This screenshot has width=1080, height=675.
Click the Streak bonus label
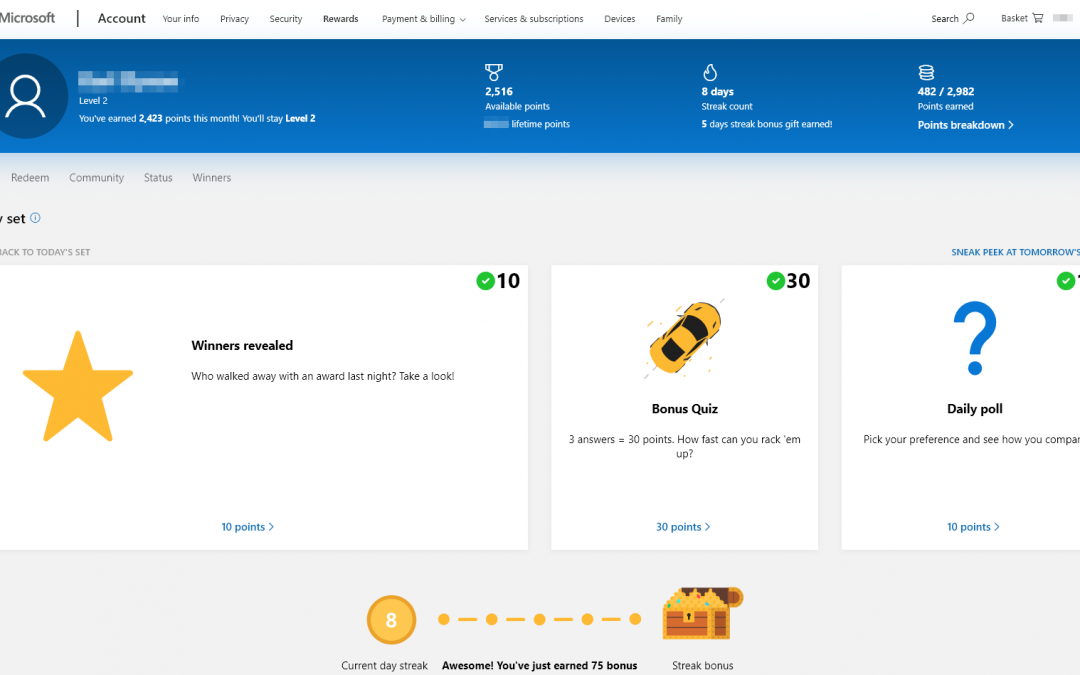pyautogui.click(x=703, y=665)
